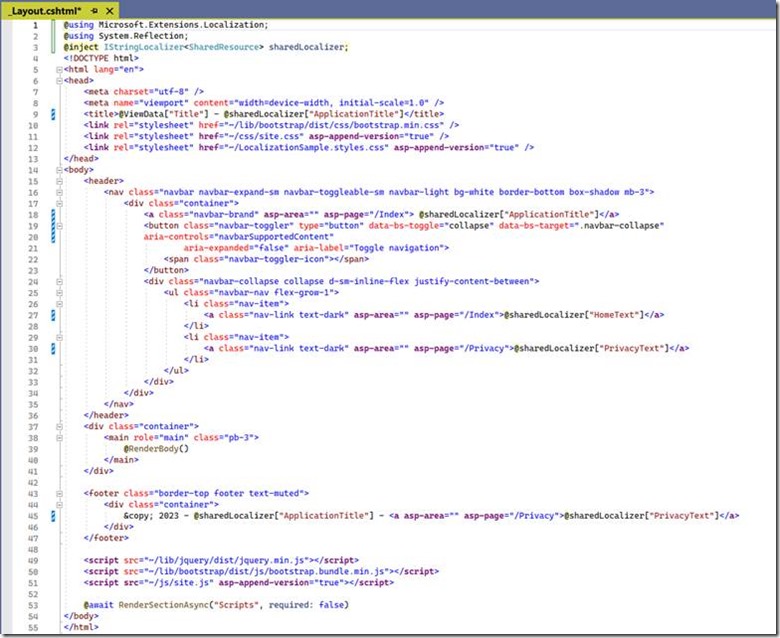Collapse the navbar-toggler button on line 19

pos(59,226)
